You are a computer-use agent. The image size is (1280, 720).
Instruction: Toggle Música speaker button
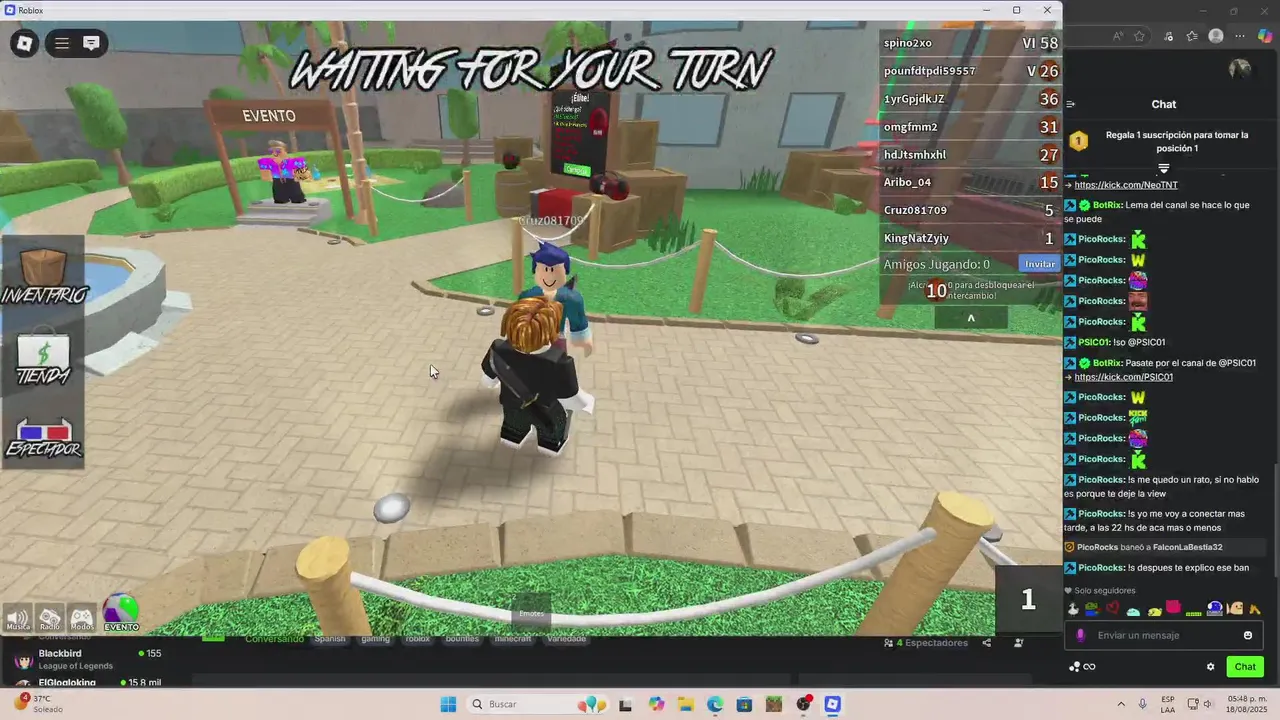(x=18, y=619)
